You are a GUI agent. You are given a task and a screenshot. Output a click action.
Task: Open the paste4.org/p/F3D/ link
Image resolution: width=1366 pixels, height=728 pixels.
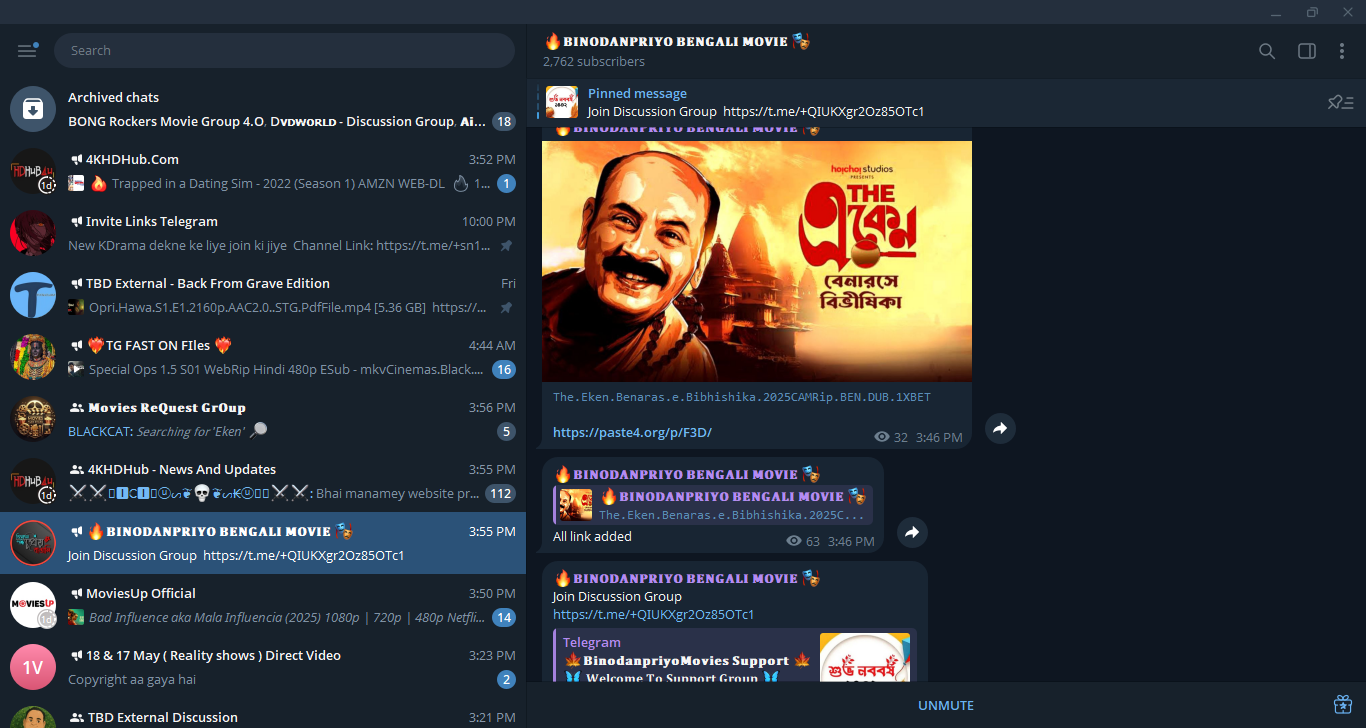click(632, 433)
